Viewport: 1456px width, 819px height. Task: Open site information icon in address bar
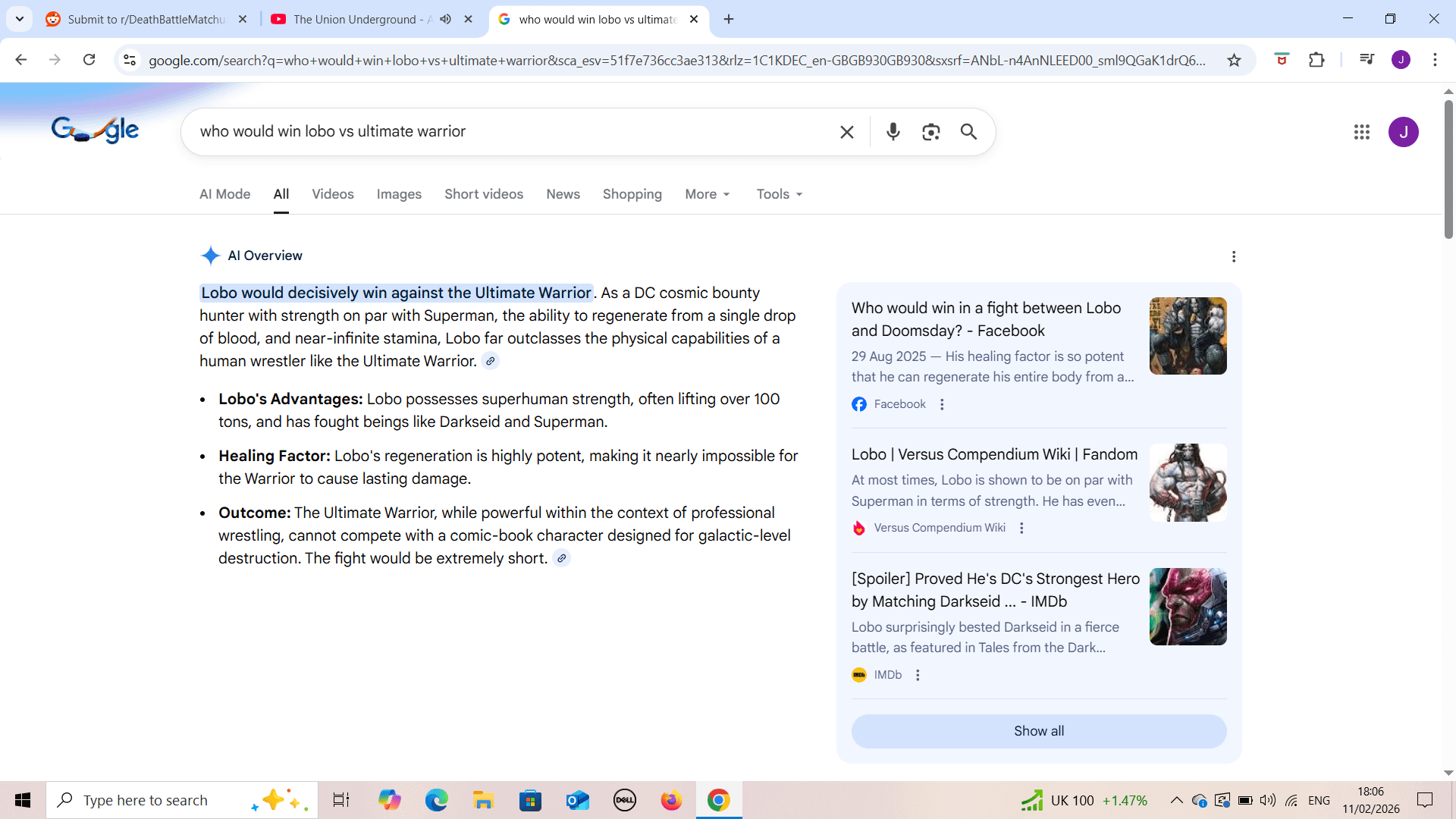click(x=130, y=60)
